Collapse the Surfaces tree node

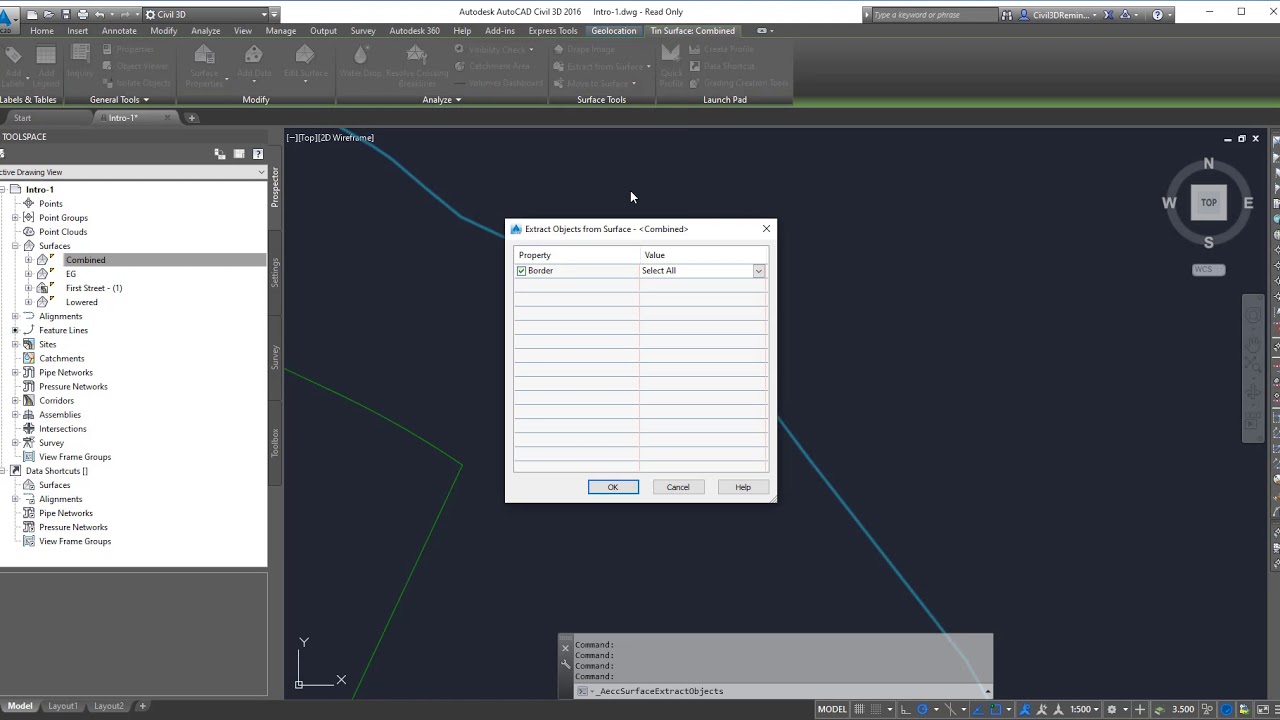(x=15, y=246)
